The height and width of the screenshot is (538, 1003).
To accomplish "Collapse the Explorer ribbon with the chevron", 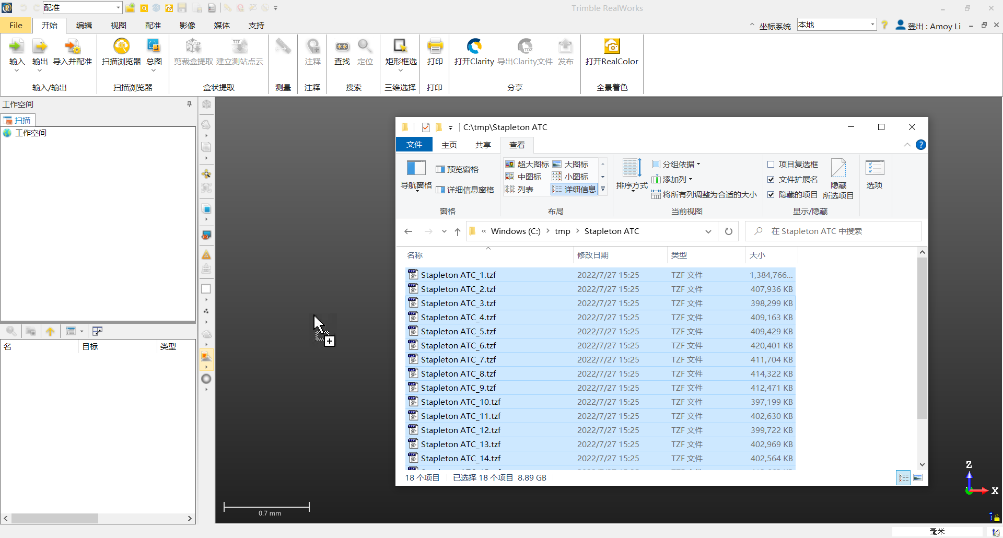I will (907, 145).
